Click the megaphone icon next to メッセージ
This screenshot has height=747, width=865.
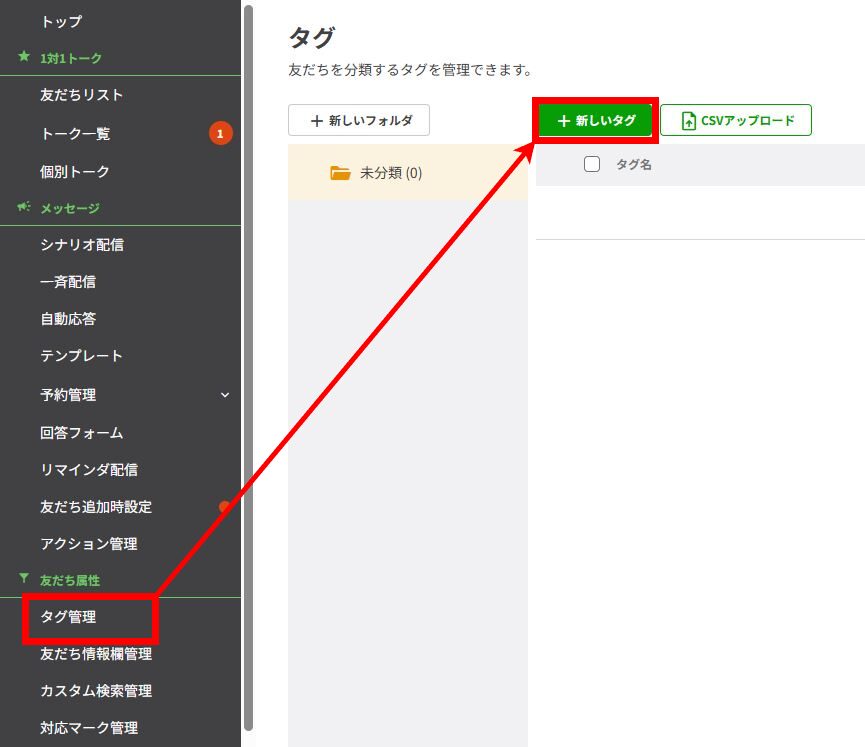24,207
